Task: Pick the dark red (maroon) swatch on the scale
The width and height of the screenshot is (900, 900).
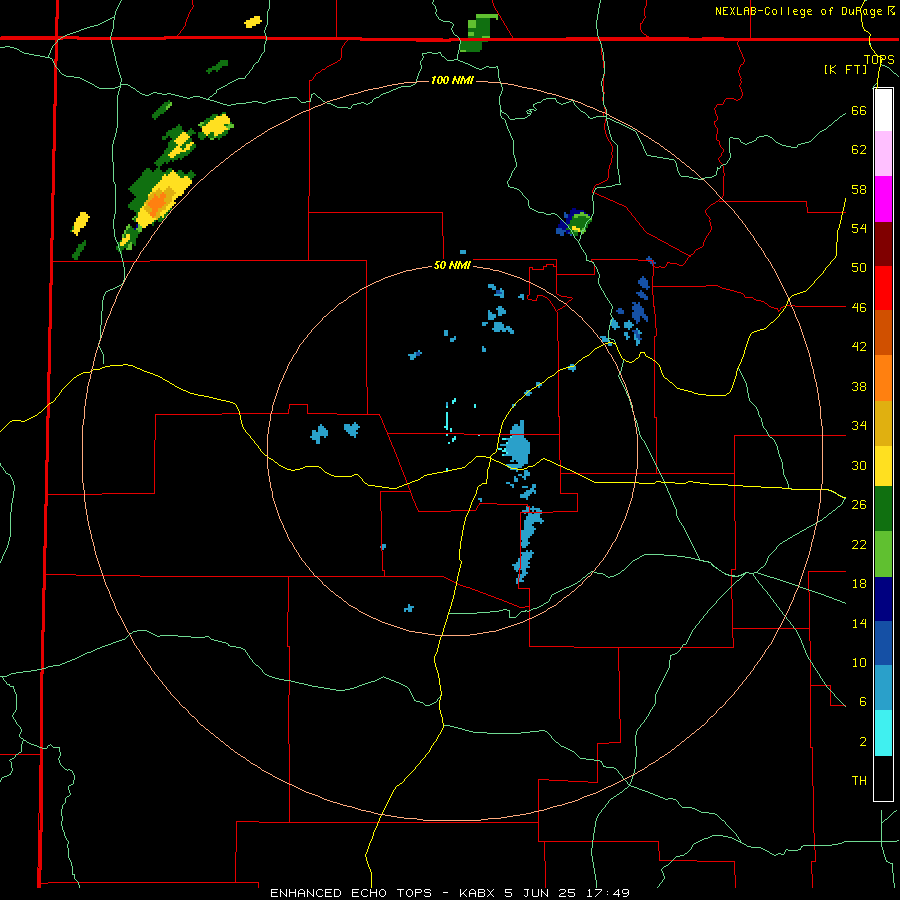Action: 883,243
